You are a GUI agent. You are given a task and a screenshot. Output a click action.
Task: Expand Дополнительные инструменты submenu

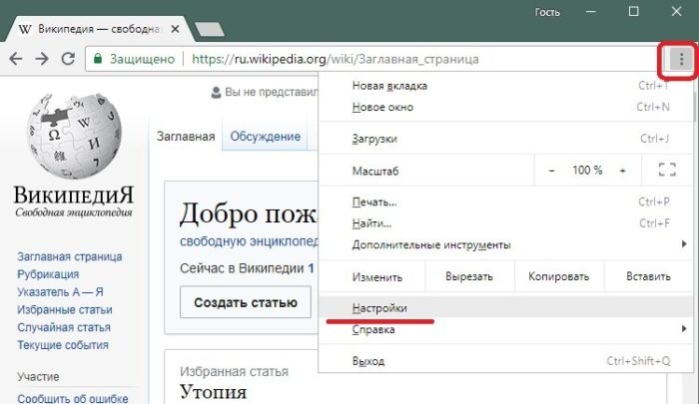point(506,244)
